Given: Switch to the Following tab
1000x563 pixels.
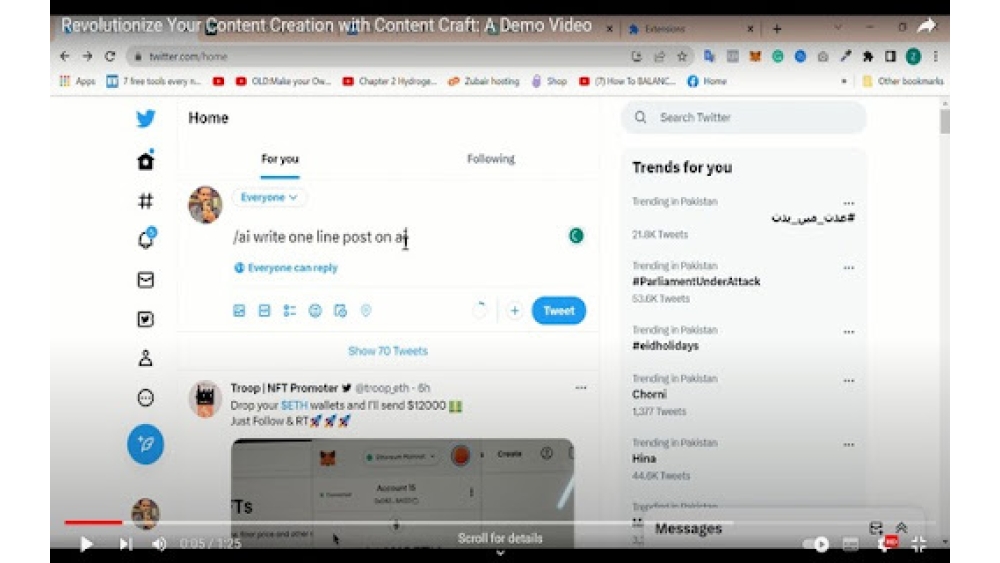Looking at the screenshot, I should point(490,159).
